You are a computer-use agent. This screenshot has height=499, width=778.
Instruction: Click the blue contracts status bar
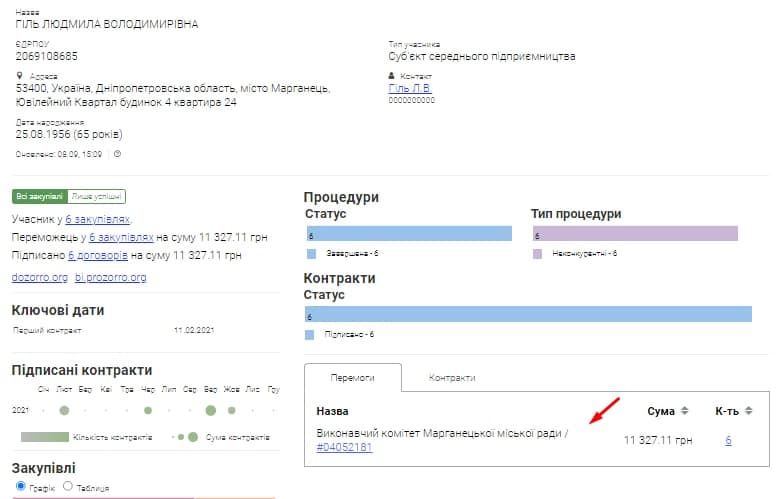528,314
